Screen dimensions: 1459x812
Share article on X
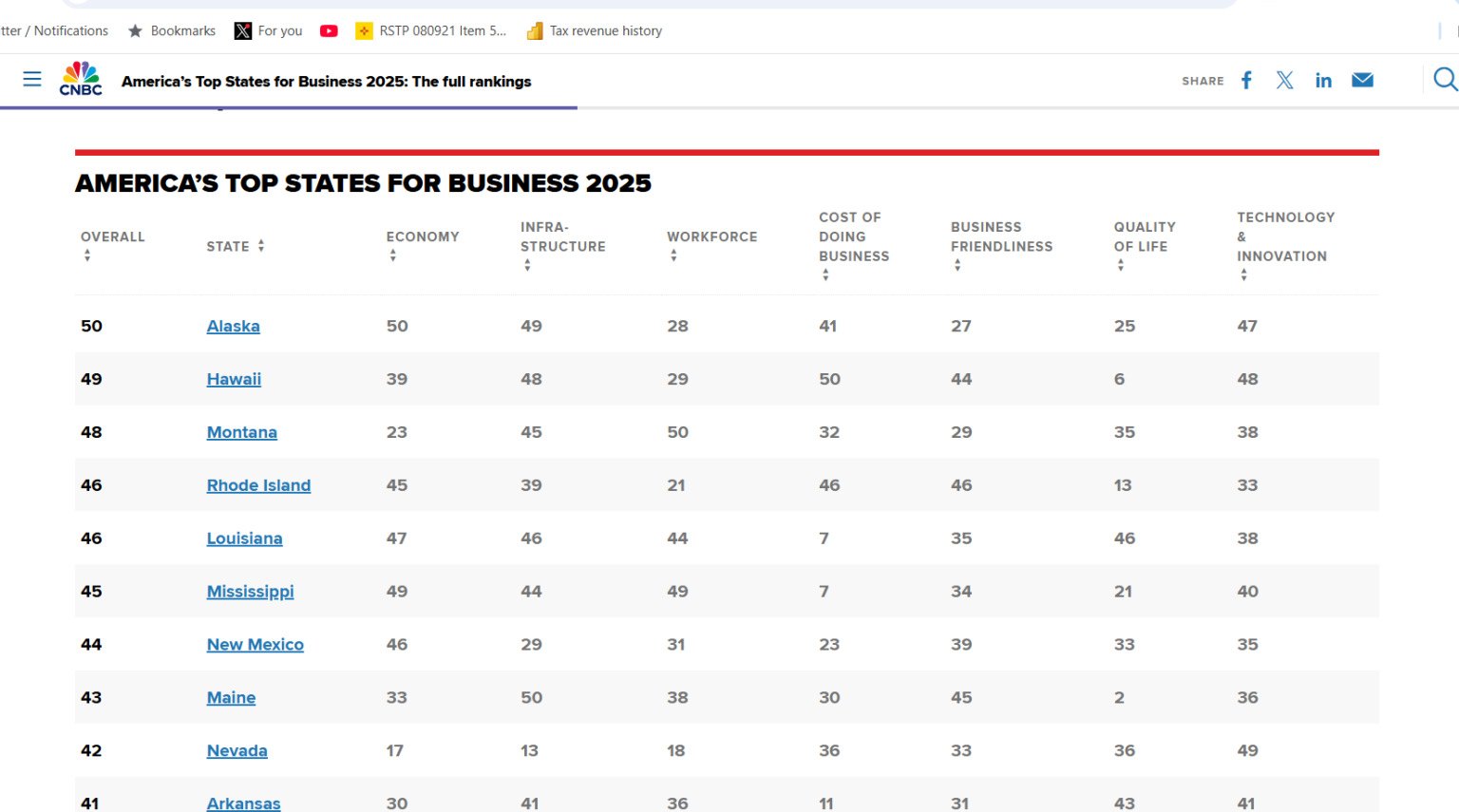[x=1284, y=81]
